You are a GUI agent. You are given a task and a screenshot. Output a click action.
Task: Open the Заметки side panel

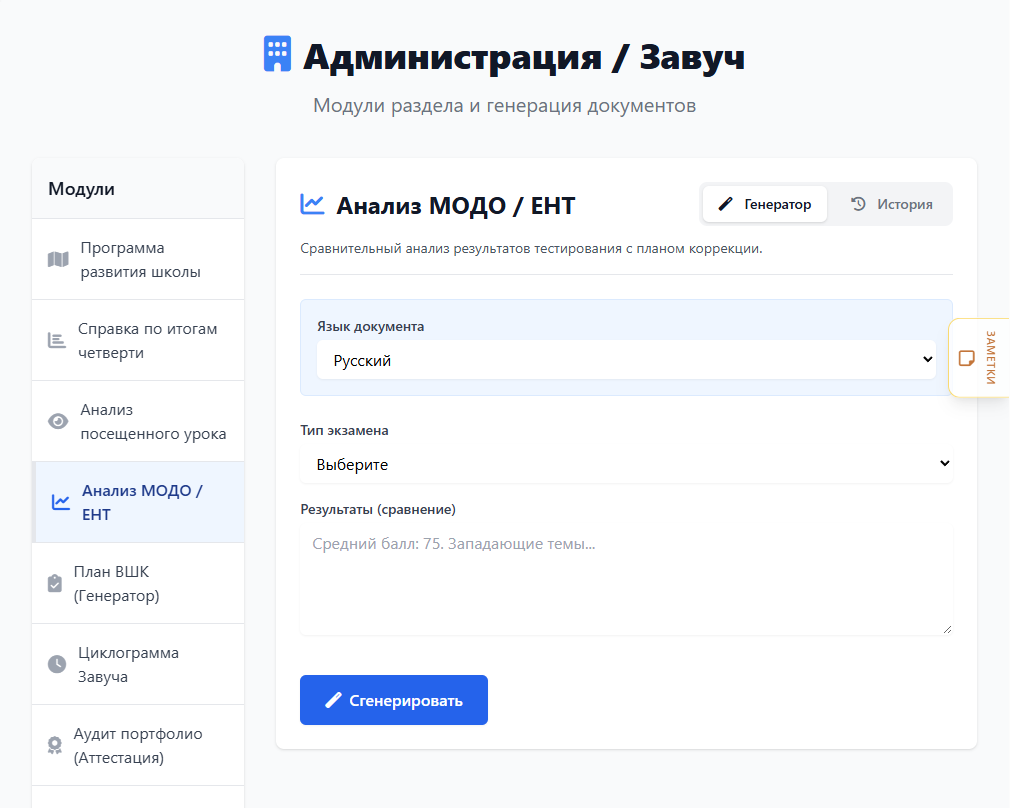click(x=979, y=358)
